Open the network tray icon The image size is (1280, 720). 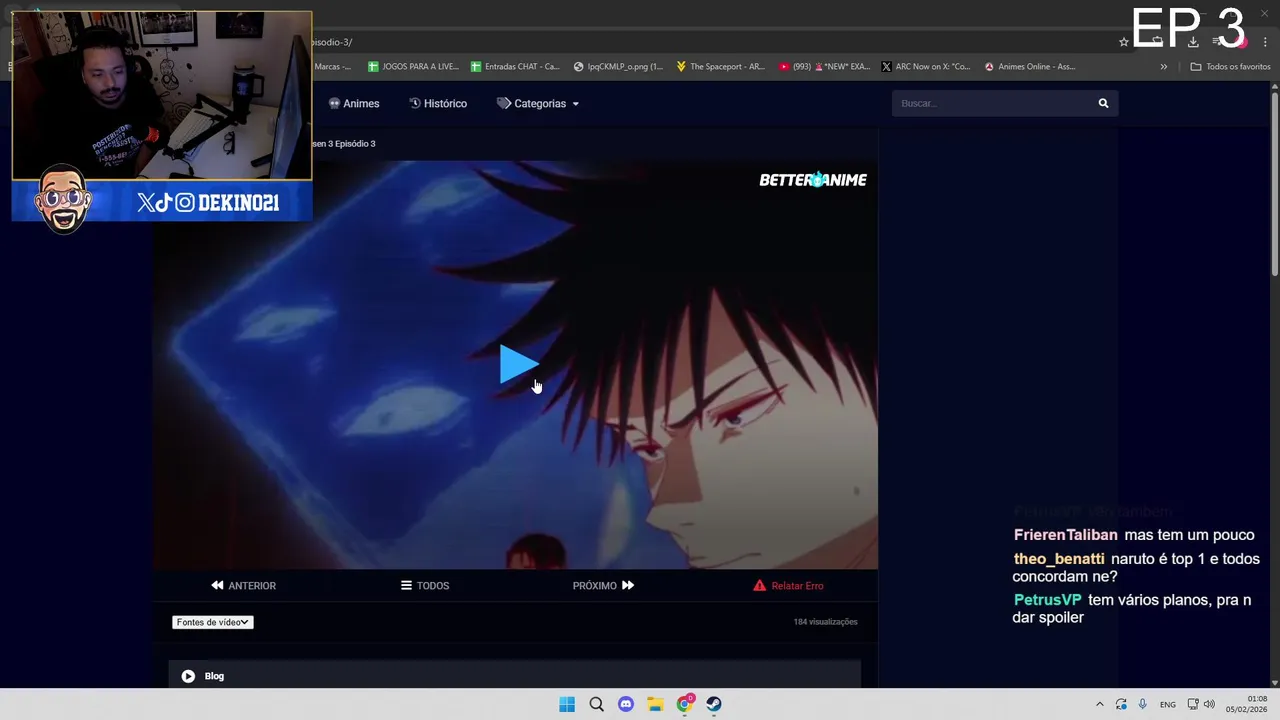1193,704
